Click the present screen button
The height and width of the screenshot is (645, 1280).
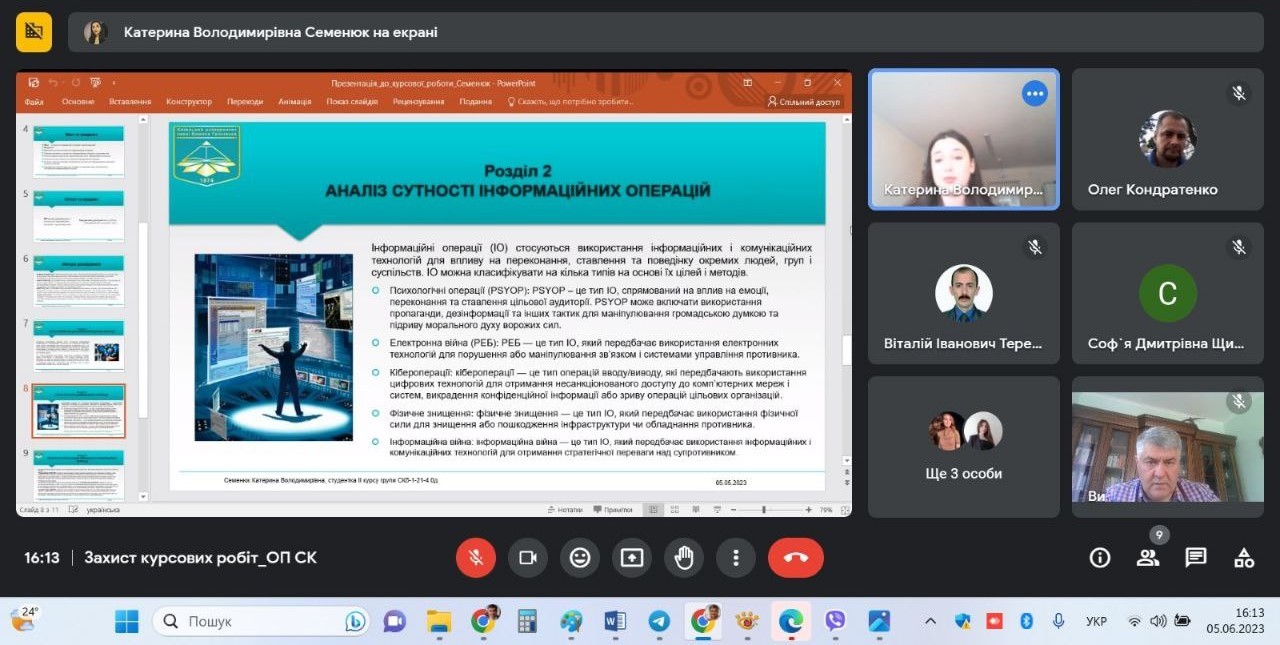(x=632, y=558)
